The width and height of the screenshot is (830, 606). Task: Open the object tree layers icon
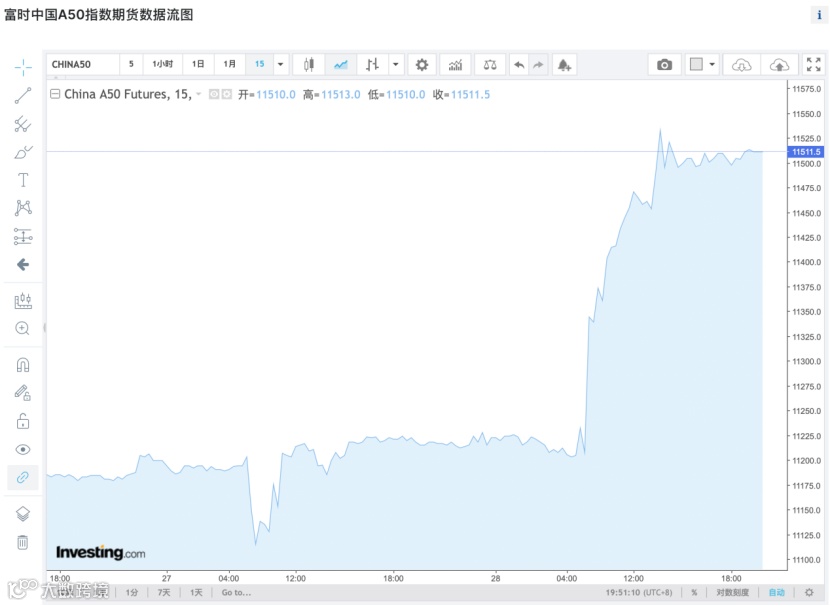[23, 514]
